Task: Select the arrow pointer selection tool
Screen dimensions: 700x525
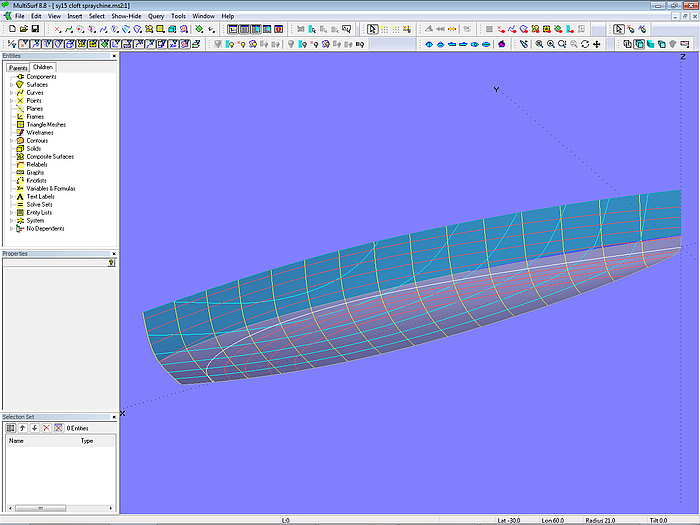Action: pyautogui.click(x=372, y=29)
